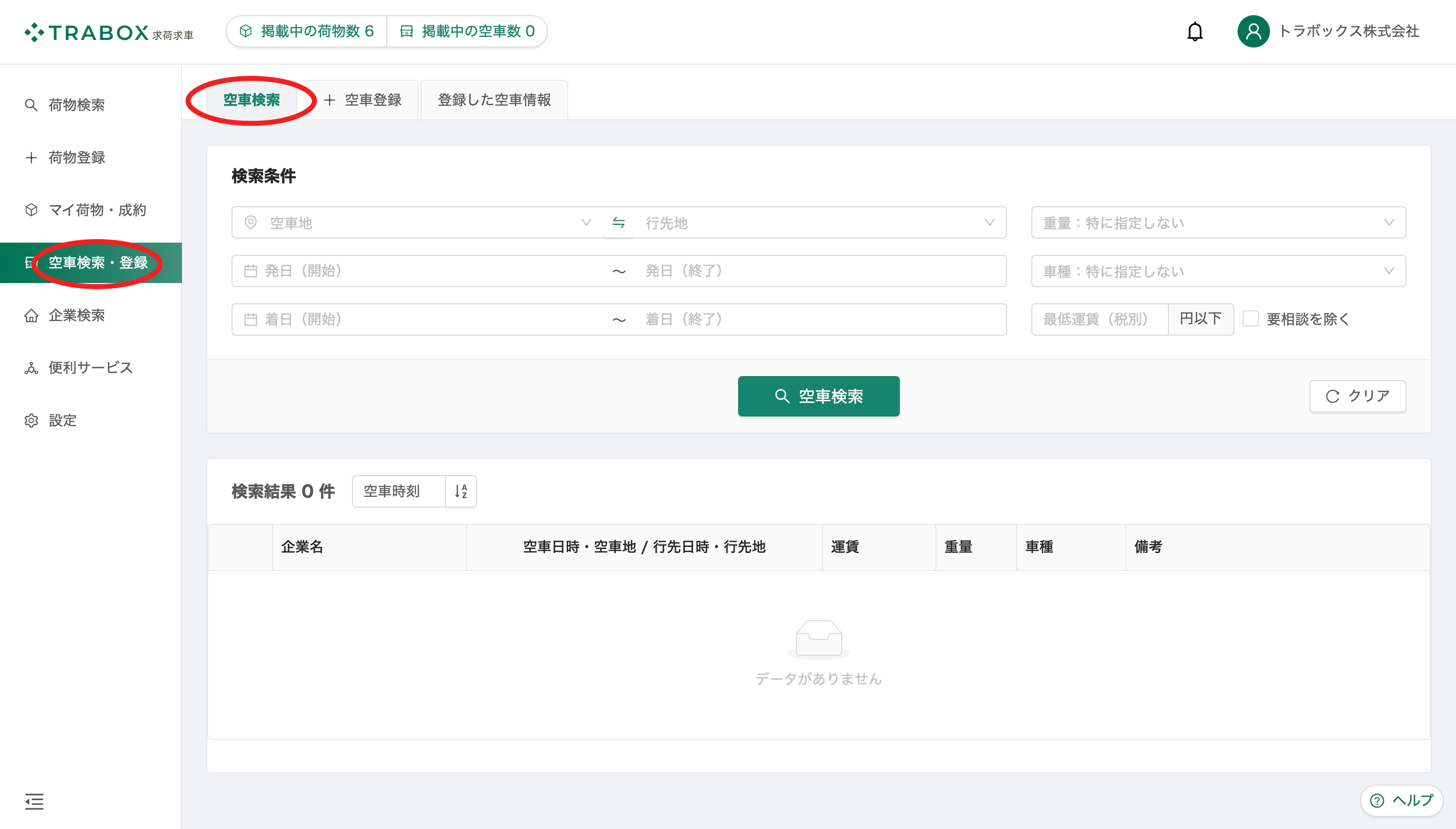Screen dimensions: 1456x829
Task: Click the gear icon beside 設定
Action: (x=31, y=421)
